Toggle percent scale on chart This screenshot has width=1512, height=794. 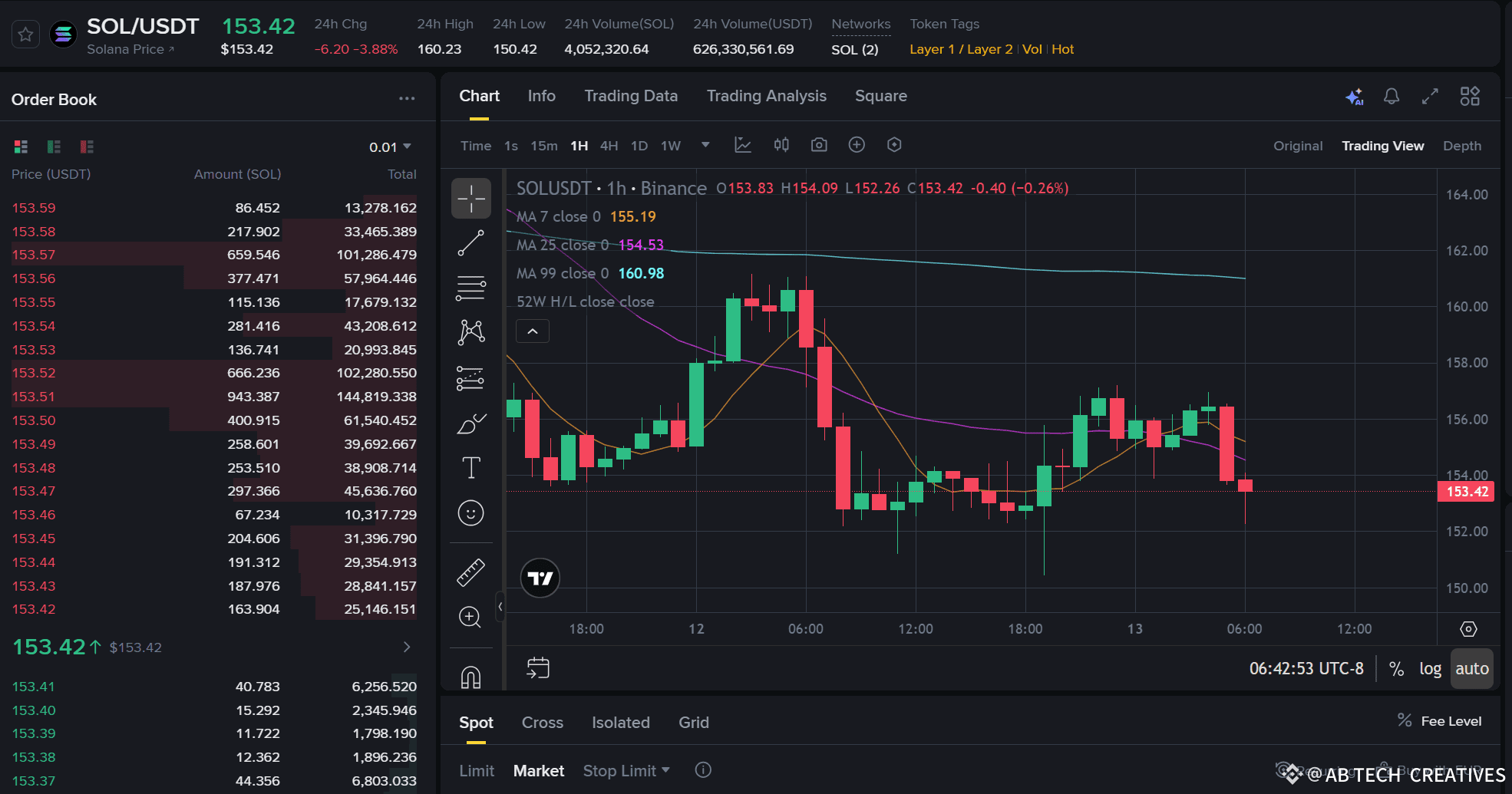point(1397,669)
